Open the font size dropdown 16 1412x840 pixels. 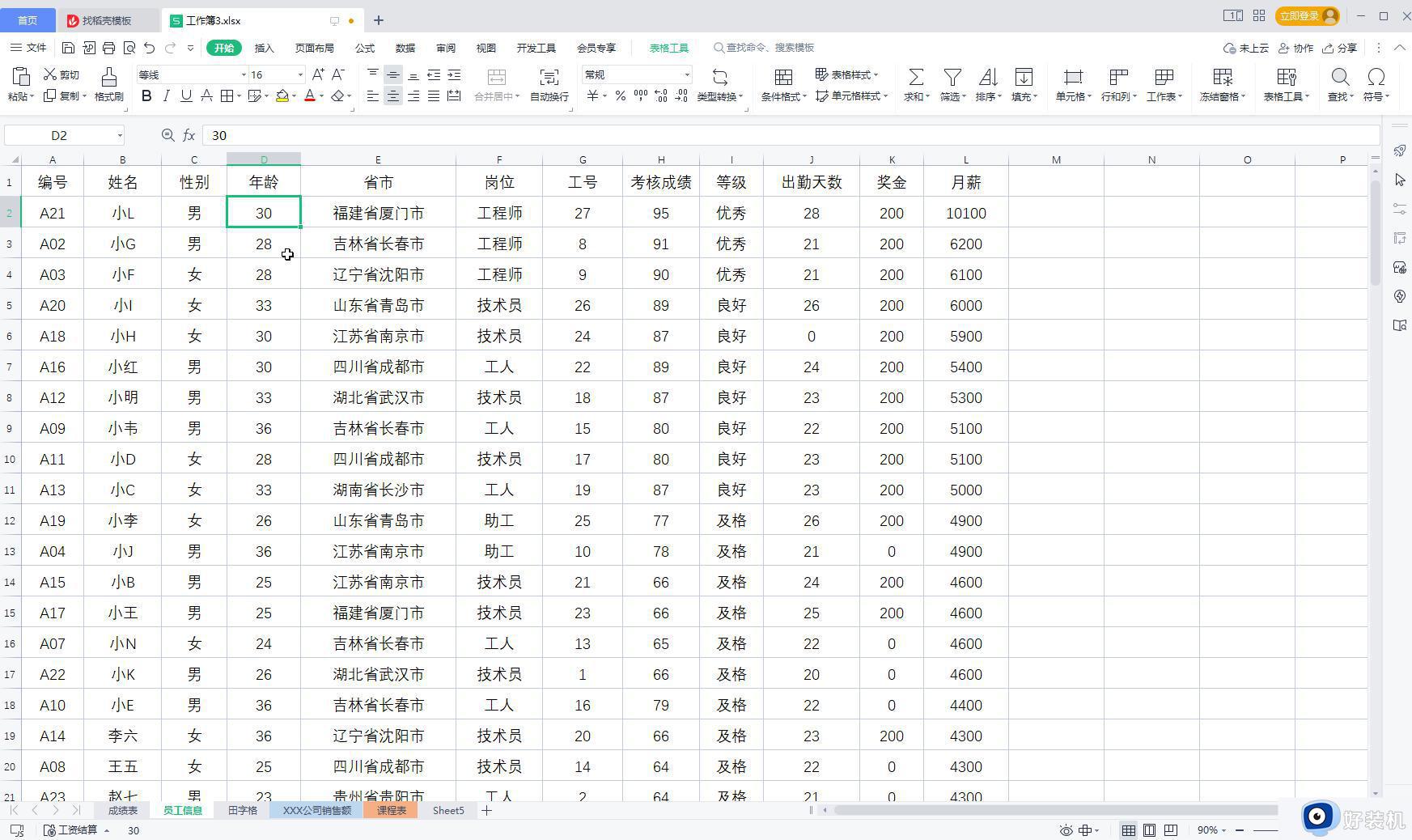tap(300, 74)
